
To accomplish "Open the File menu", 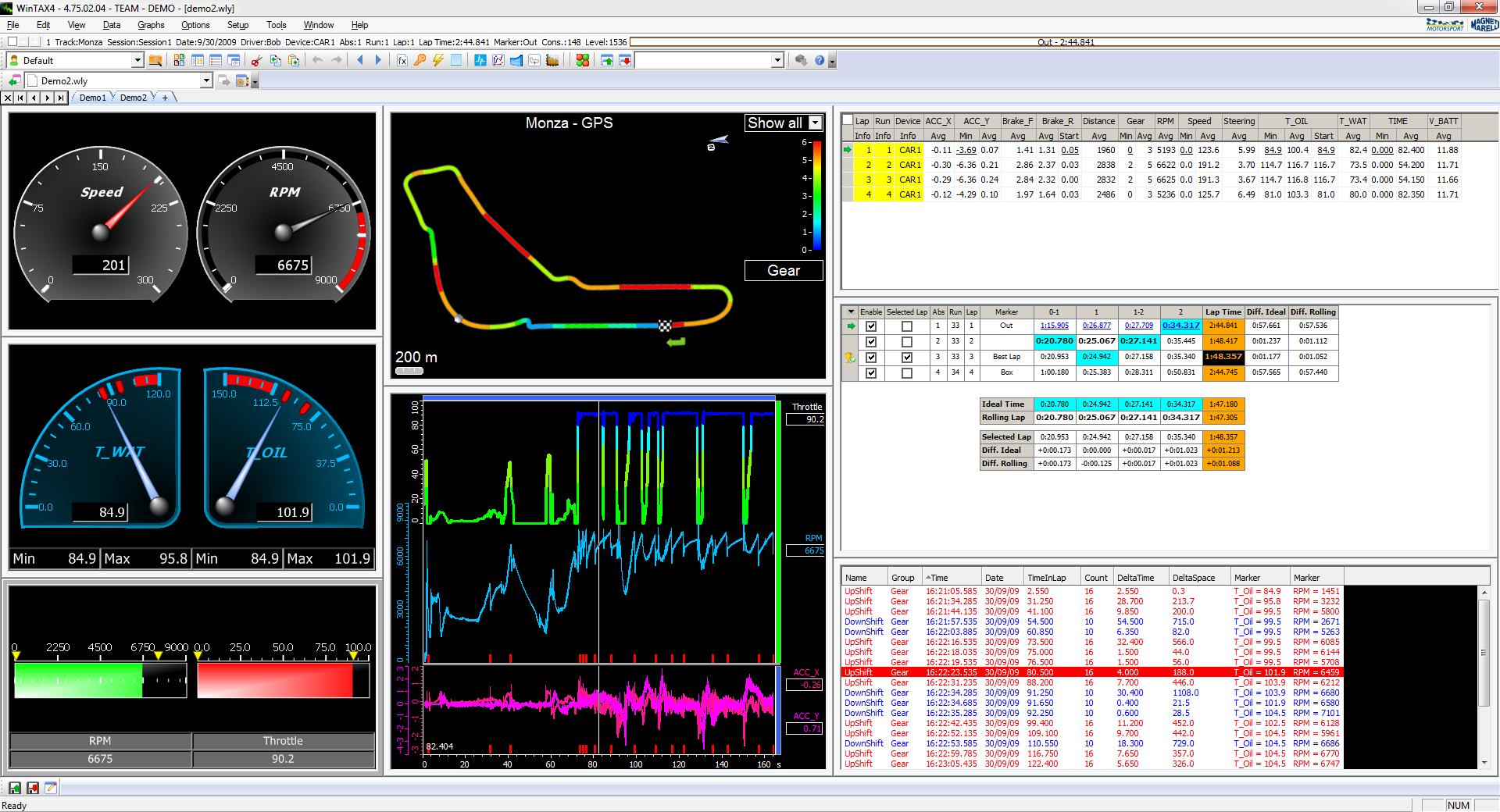I will [x=12, y=25].
